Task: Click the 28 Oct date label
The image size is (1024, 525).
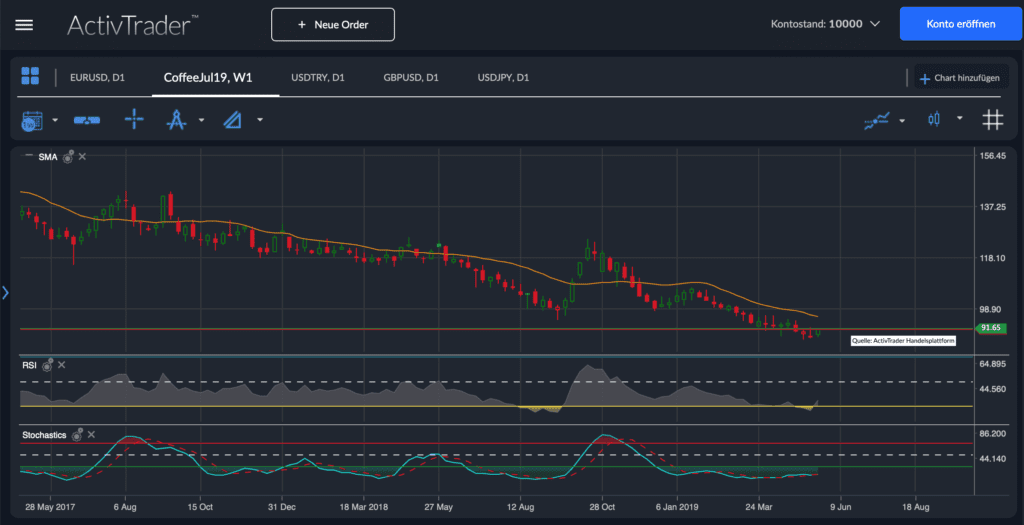Action: click(602, 507)
